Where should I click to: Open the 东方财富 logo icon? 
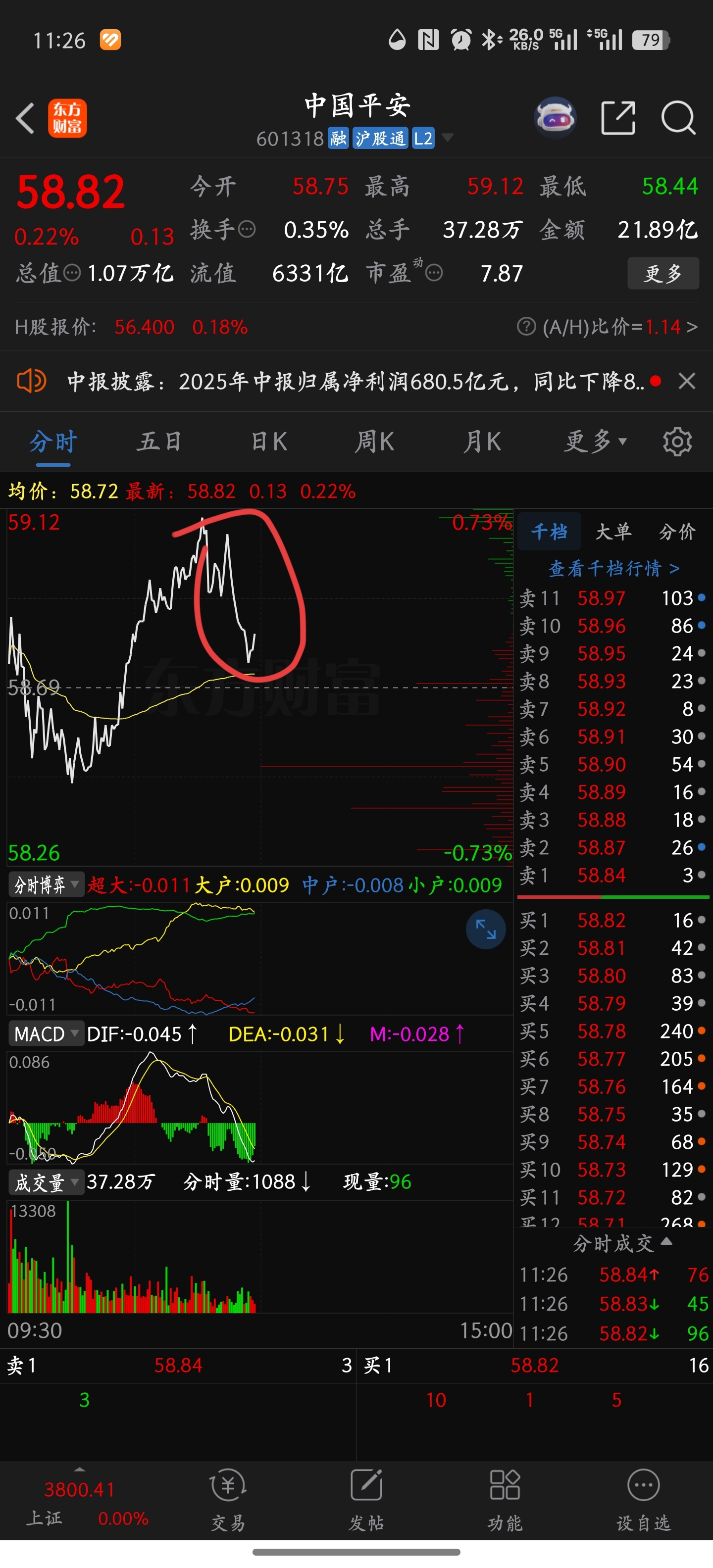[x=67, y=118]
